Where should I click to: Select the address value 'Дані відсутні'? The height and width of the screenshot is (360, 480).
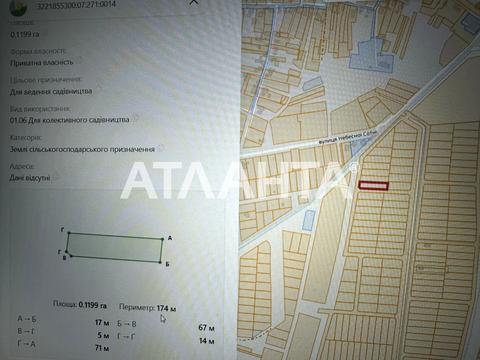[x=30, y=178]
